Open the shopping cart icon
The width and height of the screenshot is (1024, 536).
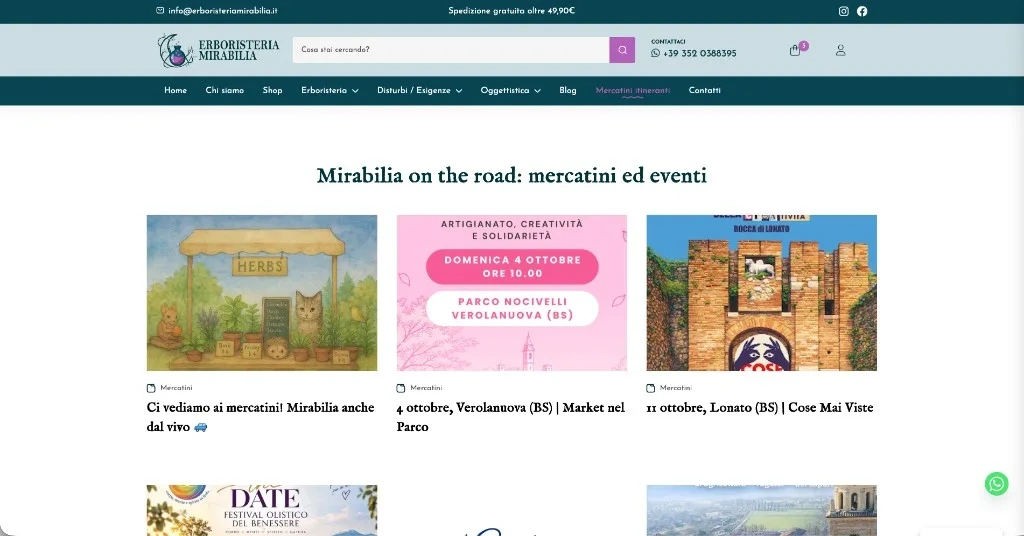pyautogui.click(x=795, y=50)
